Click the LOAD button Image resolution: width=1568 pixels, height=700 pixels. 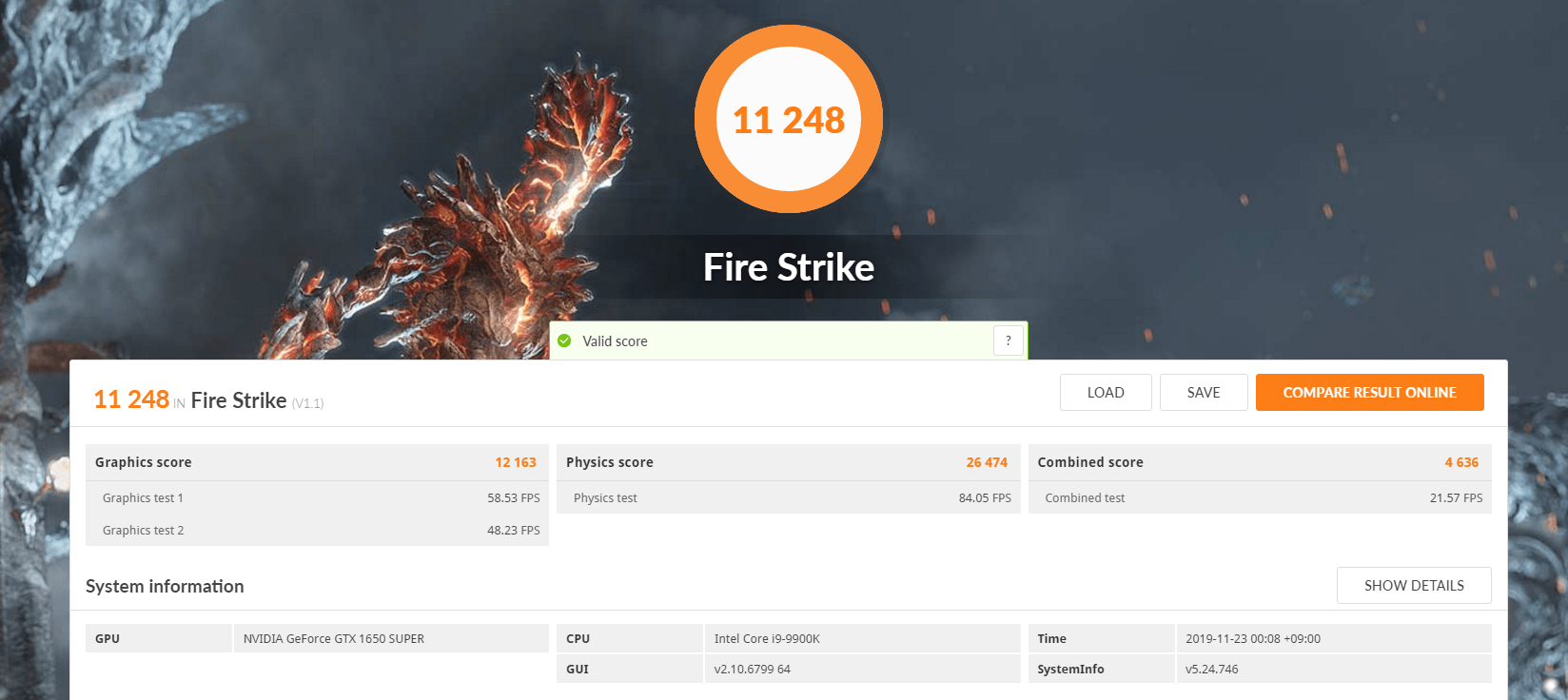pos(1106,392)
